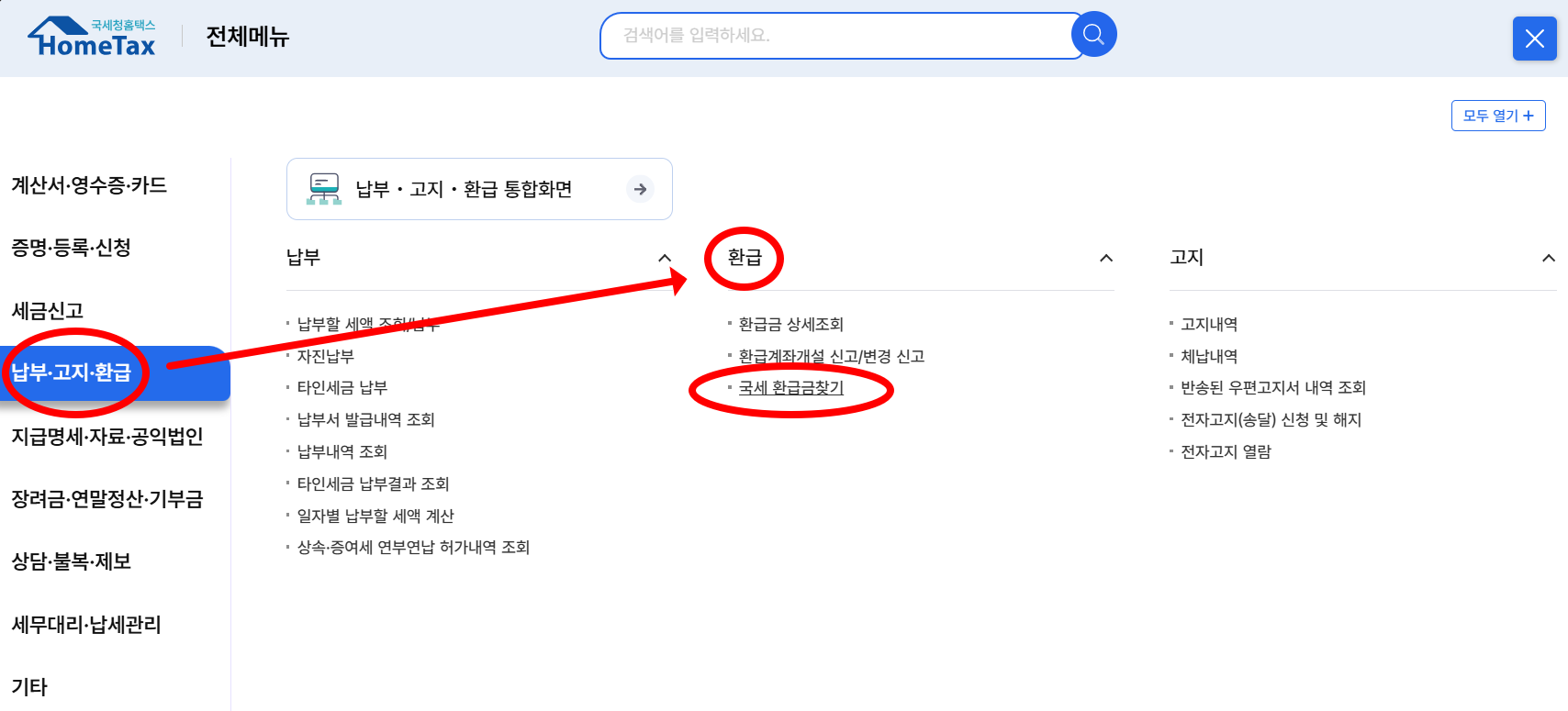
Task: Select 전자고지(송달) 신청 및 해지
Action: (1271, 419)
